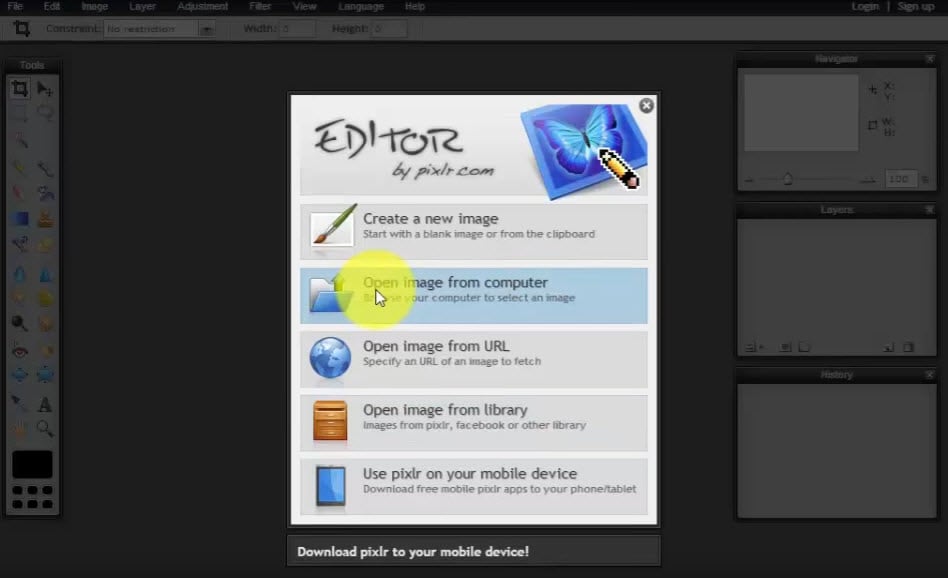Choose Create a new image

tap(473, 232)
